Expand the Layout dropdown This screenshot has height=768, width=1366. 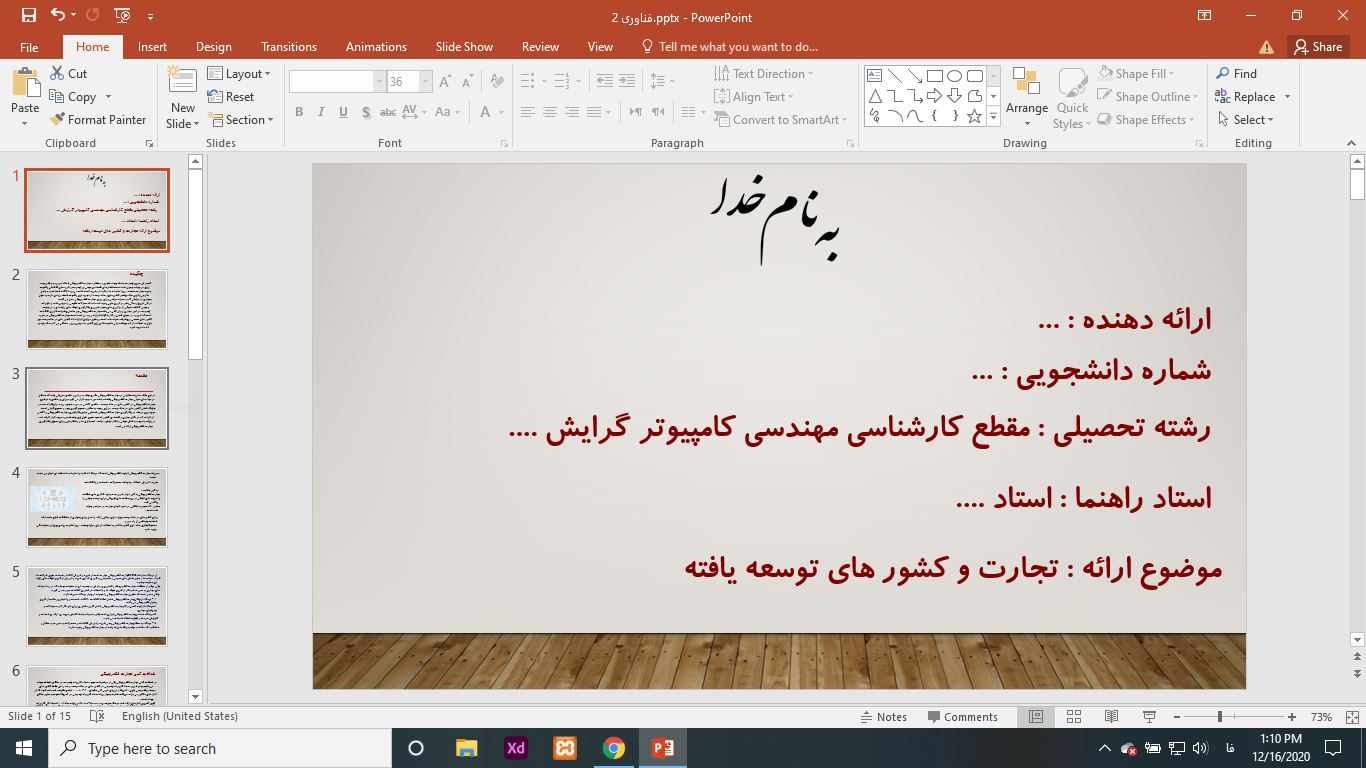239,74
